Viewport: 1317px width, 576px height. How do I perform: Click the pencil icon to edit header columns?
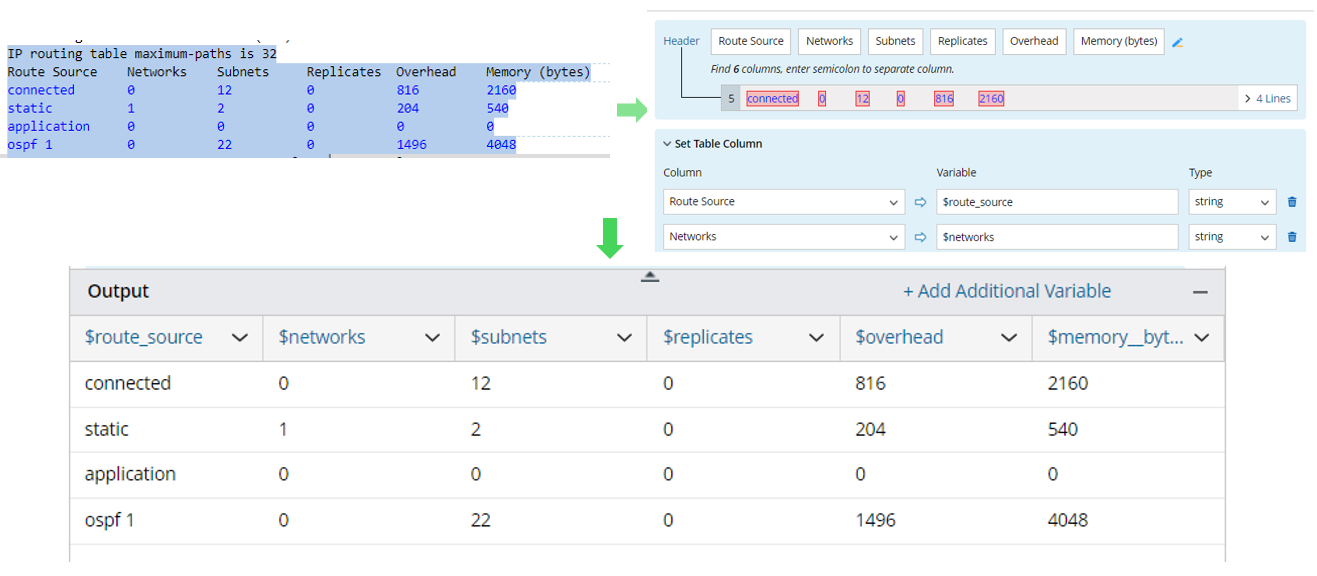pos(1178,42)
